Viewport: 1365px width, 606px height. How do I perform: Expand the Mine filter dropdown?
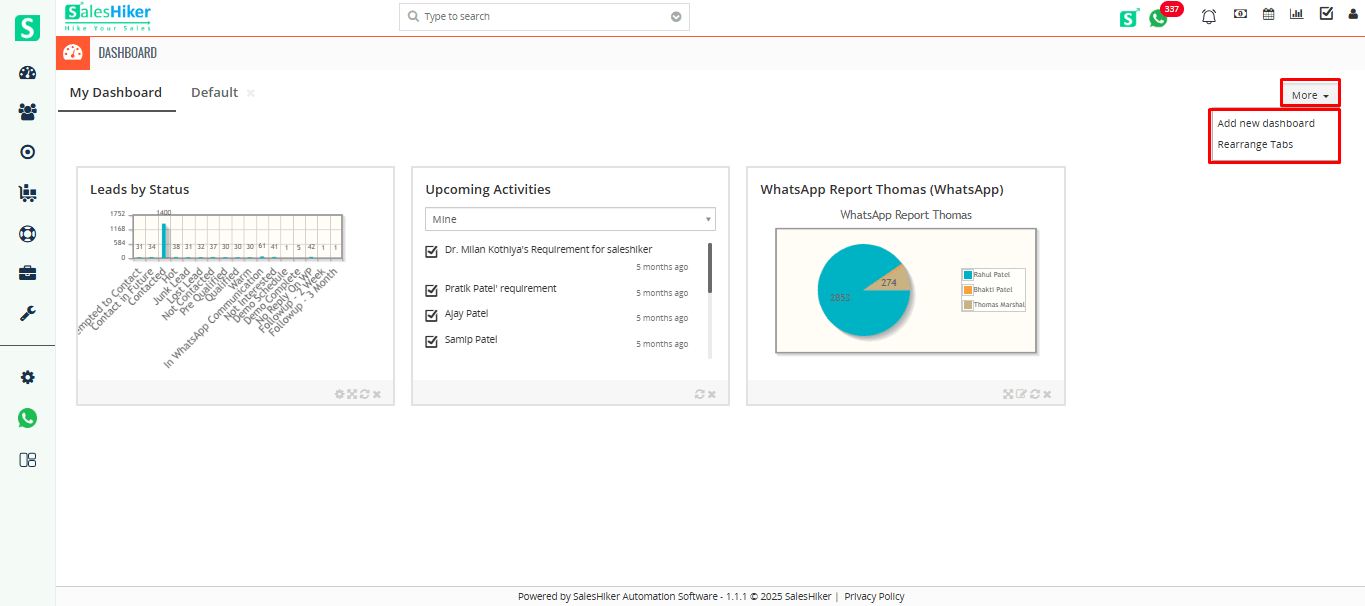(x=570, y=219)
